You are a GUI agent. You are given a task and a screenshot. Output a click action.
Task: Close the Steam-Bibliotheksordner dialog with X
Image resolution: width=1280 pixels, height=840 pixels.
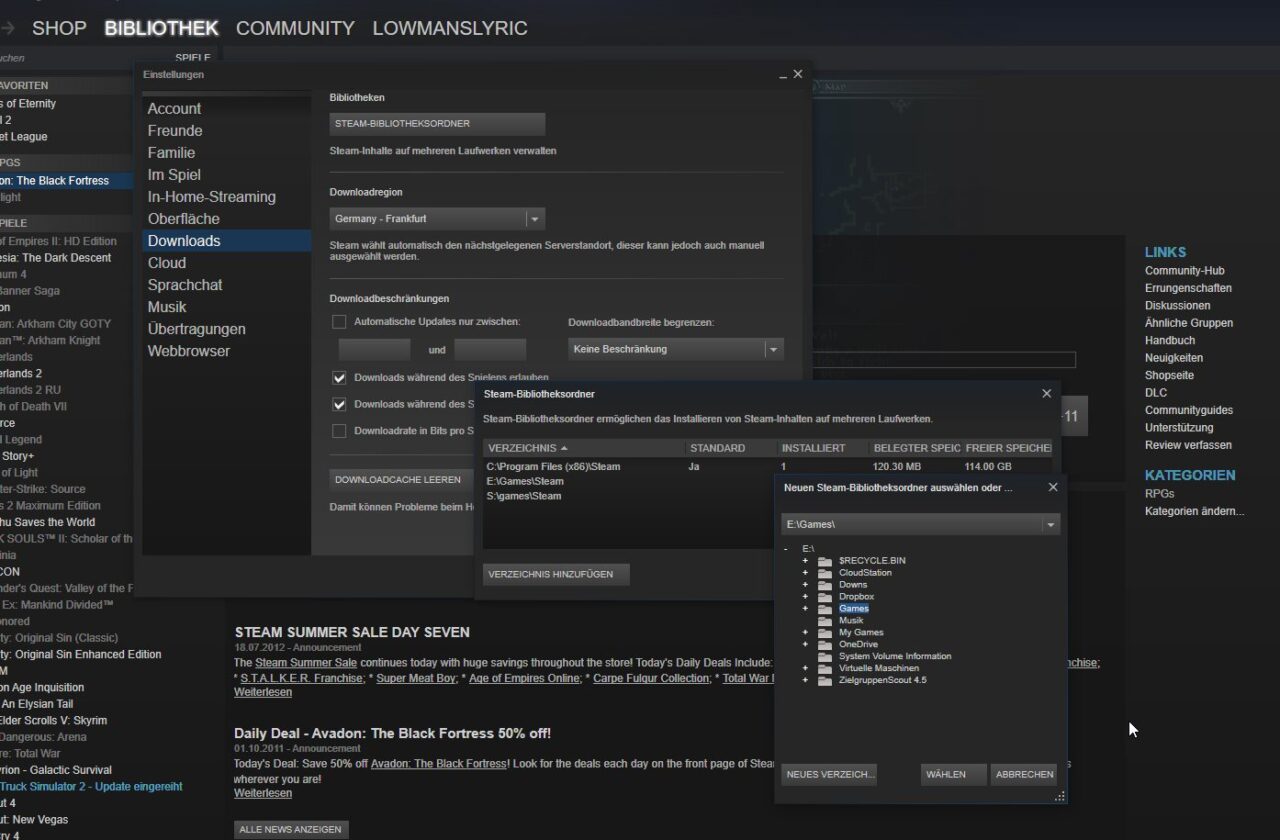tap(1047, 394)
